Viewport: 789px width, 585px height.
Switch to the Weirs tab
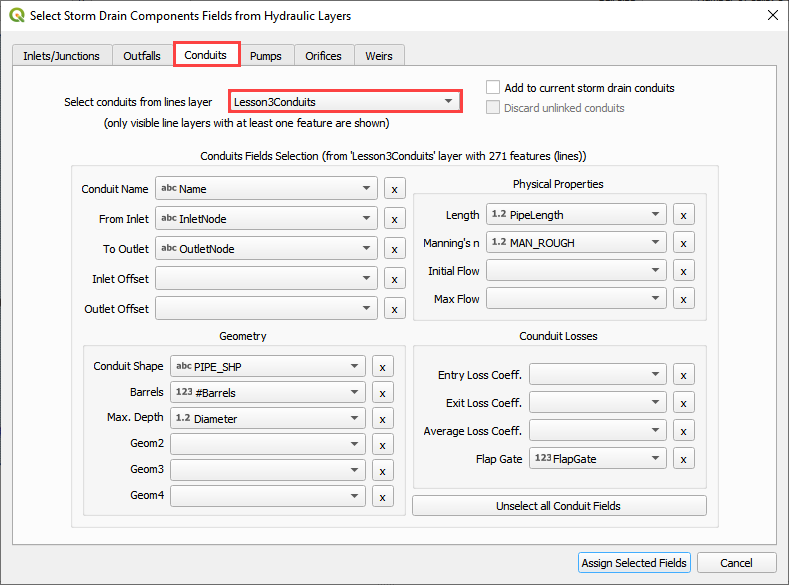[x=379, y=56]
